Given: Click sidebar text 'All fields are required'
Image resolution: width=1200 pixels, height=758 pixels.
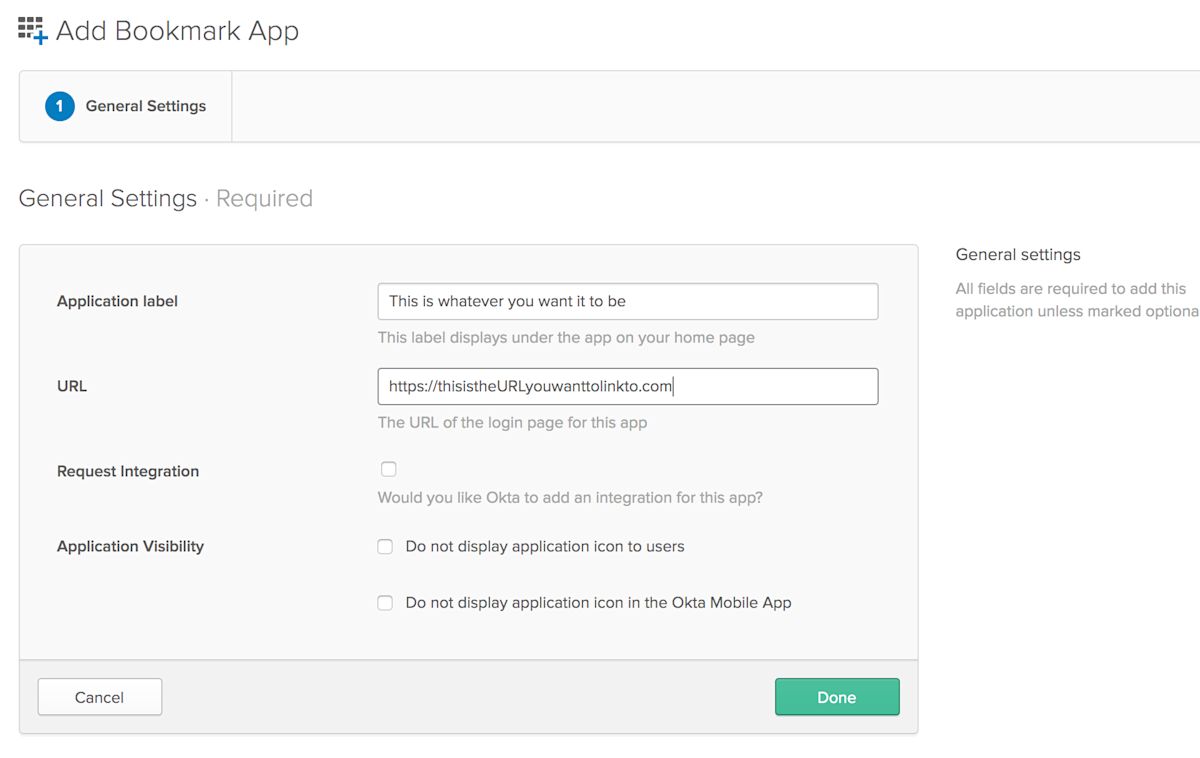Looking at the screenshot, I should (x=1077, y=300).
